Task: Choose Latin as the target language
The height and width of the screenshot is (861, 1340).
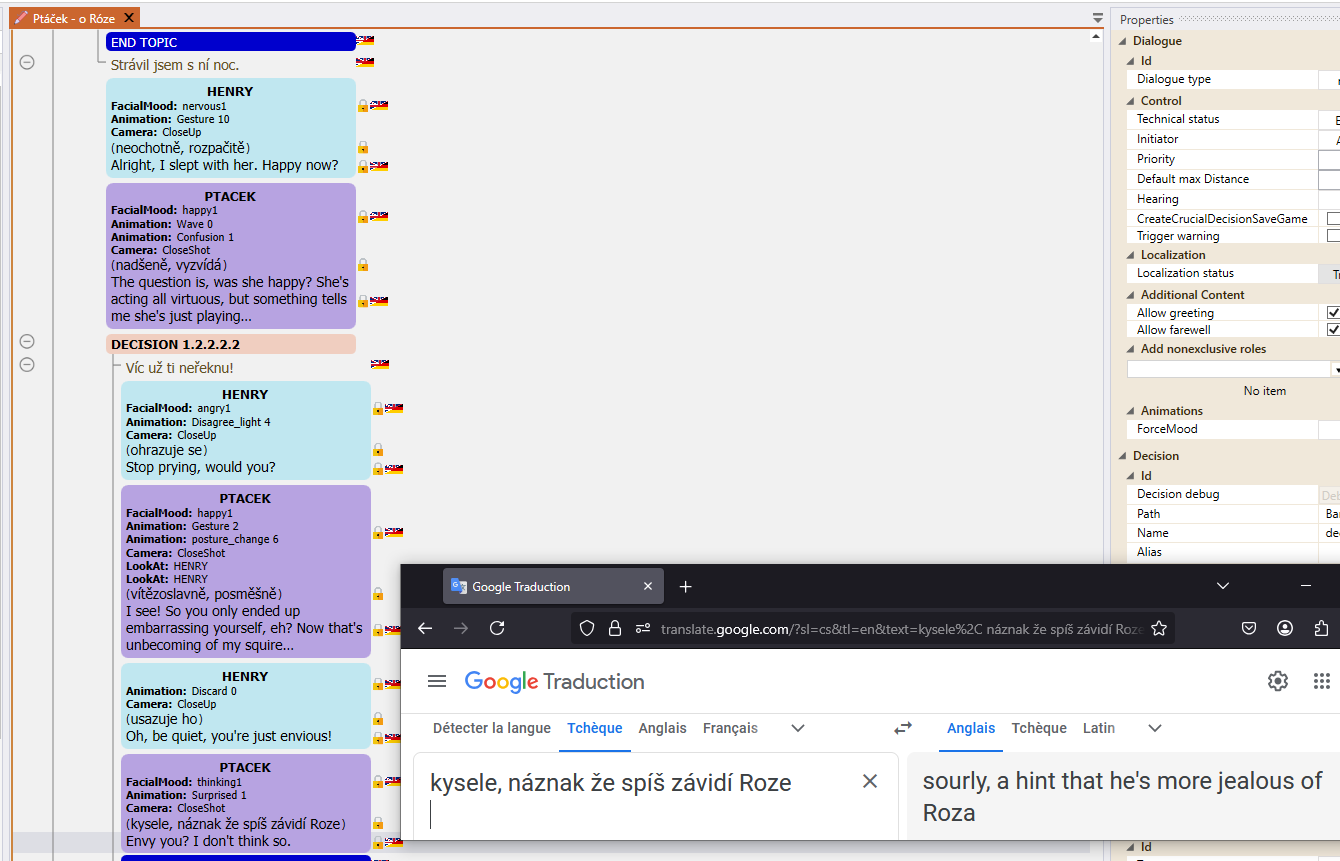Action: click(1099, 728)
